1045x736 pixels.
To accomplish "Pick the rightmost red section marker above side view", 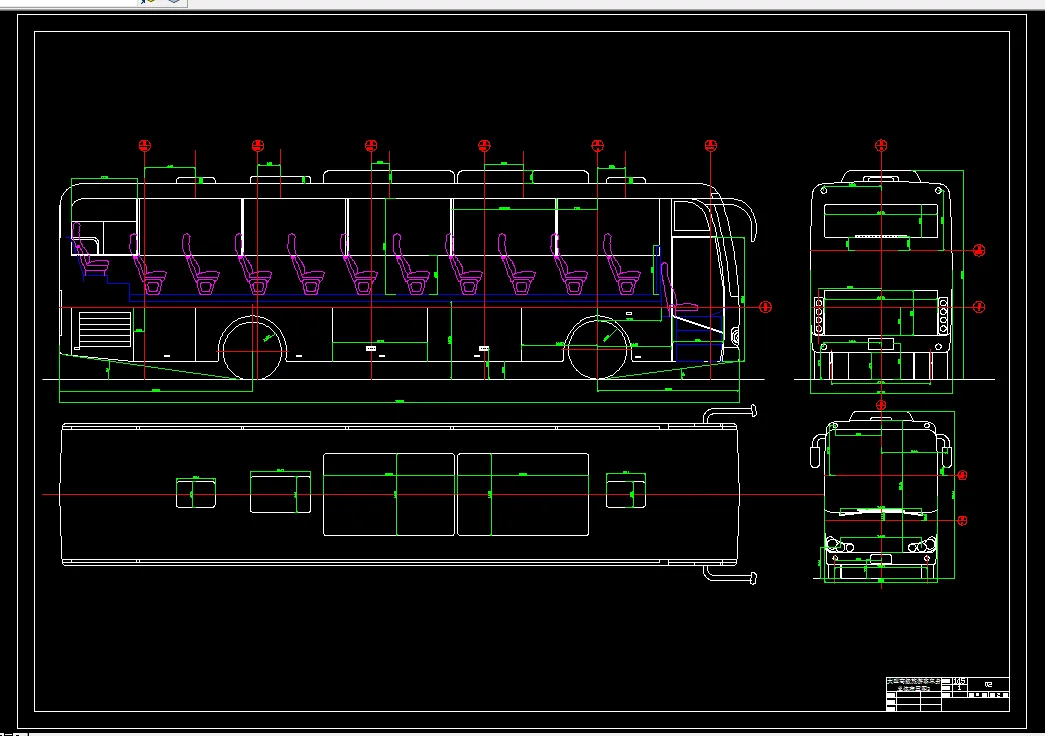I will (x=710, y=145).
